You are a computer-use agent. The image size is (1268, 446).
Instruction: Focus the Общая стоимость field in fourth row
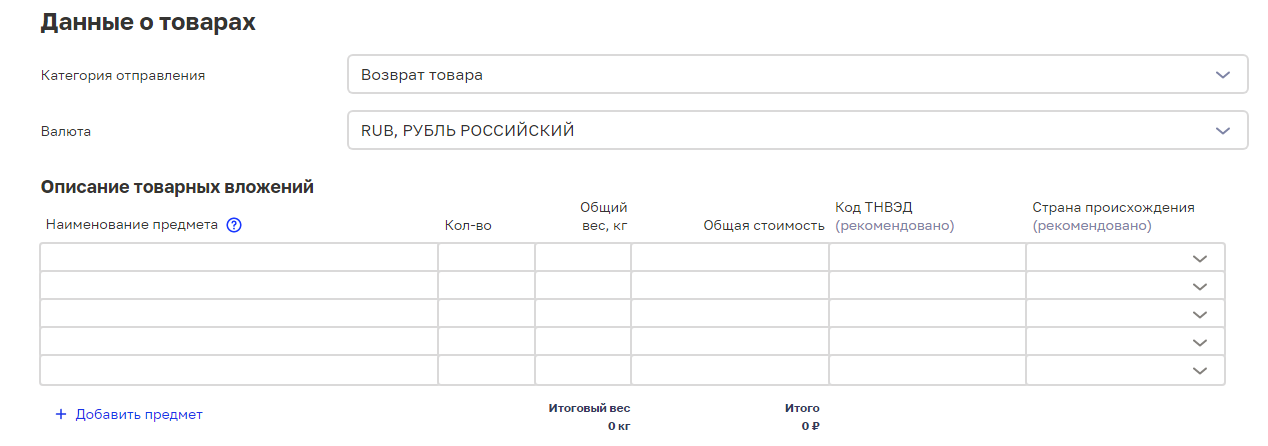pos(730,342)
